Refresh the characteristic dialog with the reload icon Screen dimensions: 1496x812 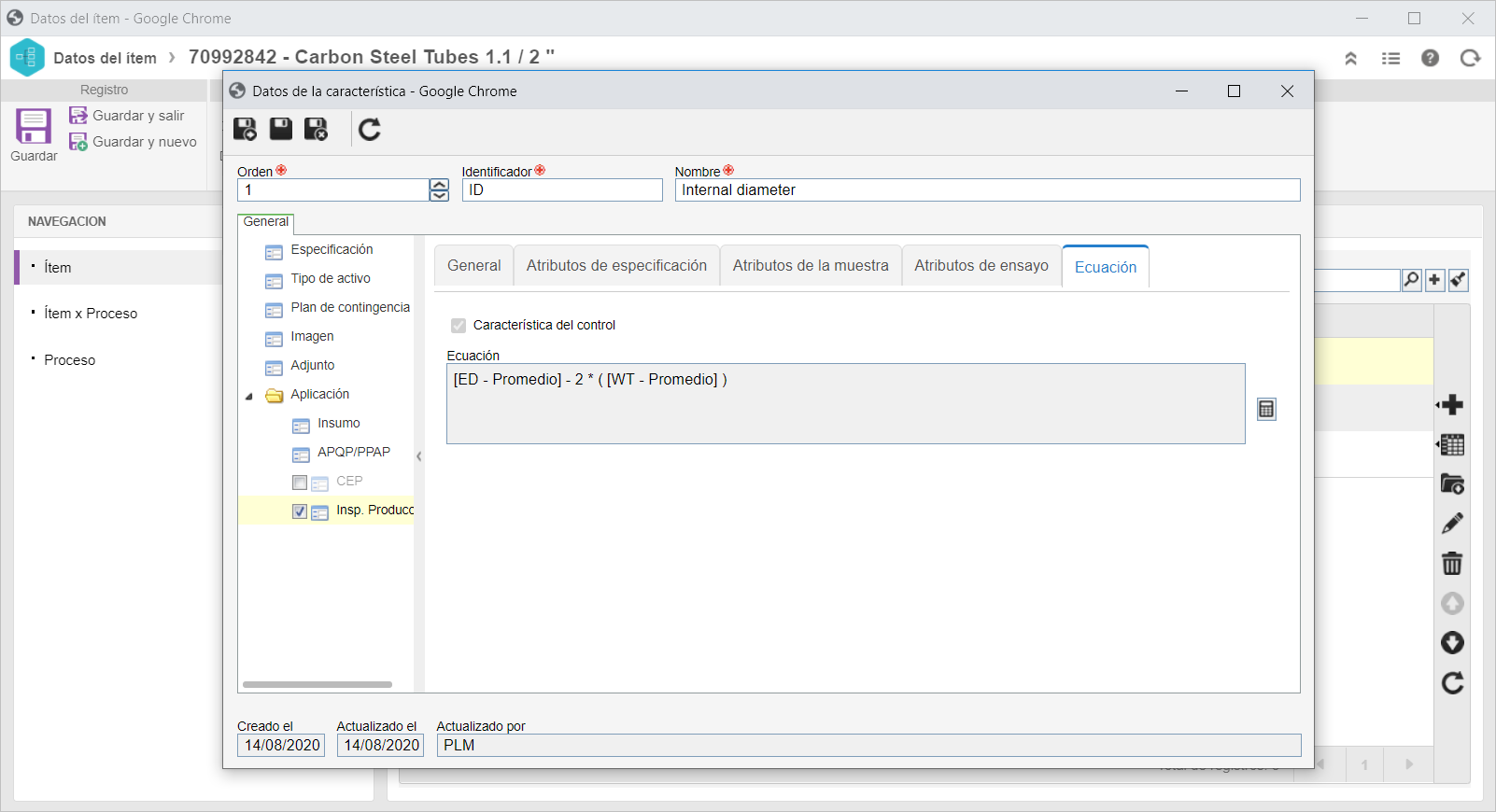pyautogui.click(x=370, y=129)
